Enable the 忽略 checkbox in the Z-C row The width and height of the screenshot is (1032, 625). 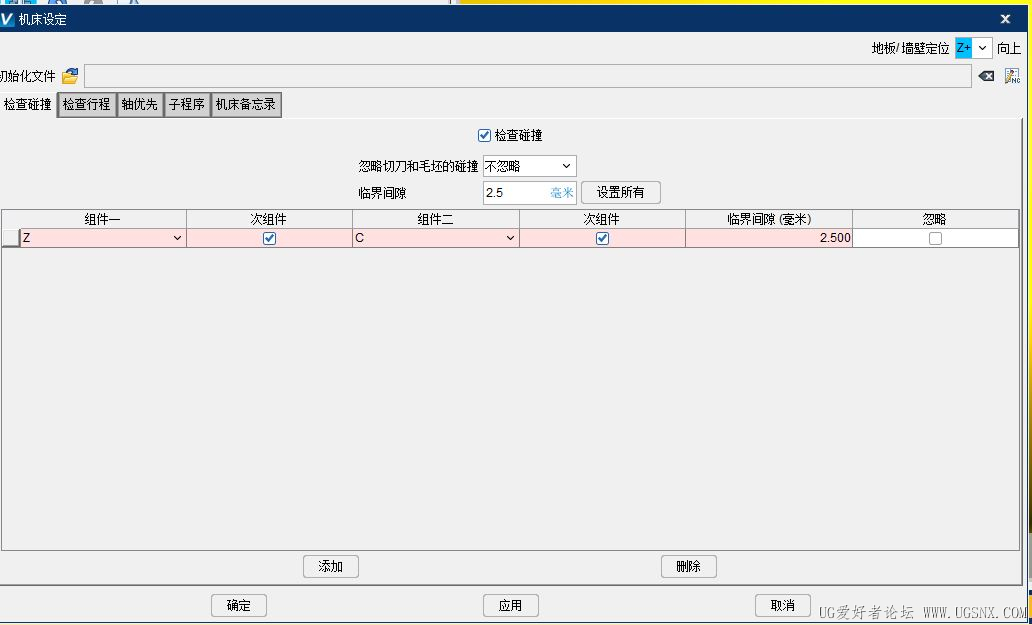935,238
